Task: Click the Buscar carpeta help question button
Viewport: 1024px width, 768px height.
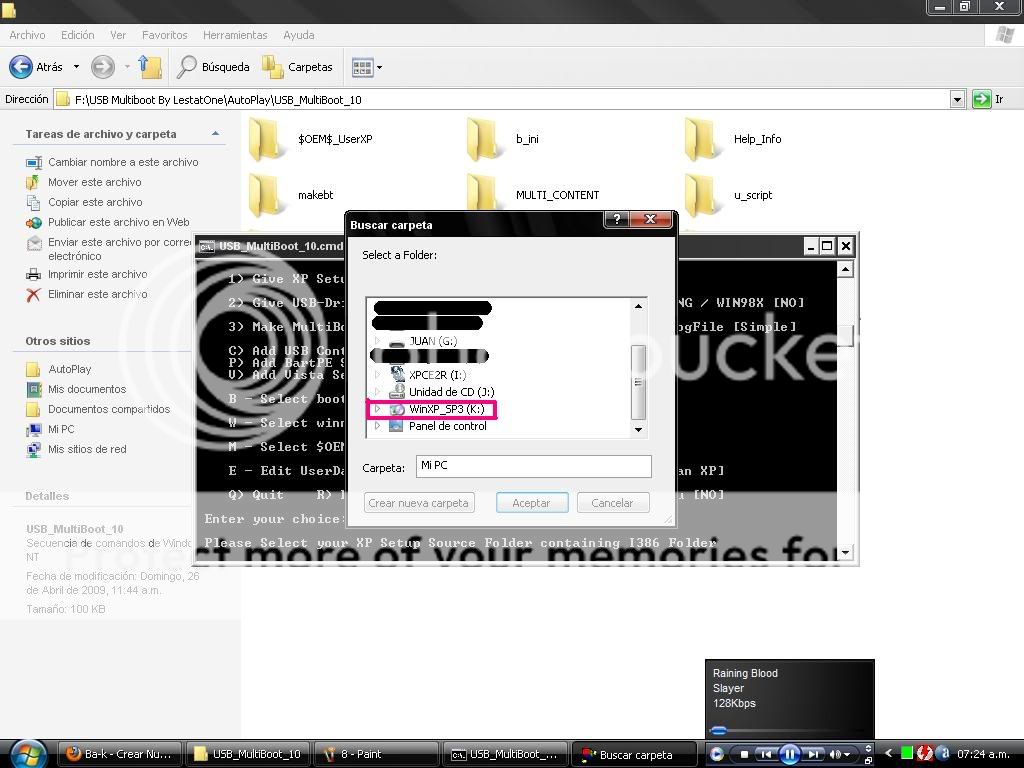Action: coord(616,219)
